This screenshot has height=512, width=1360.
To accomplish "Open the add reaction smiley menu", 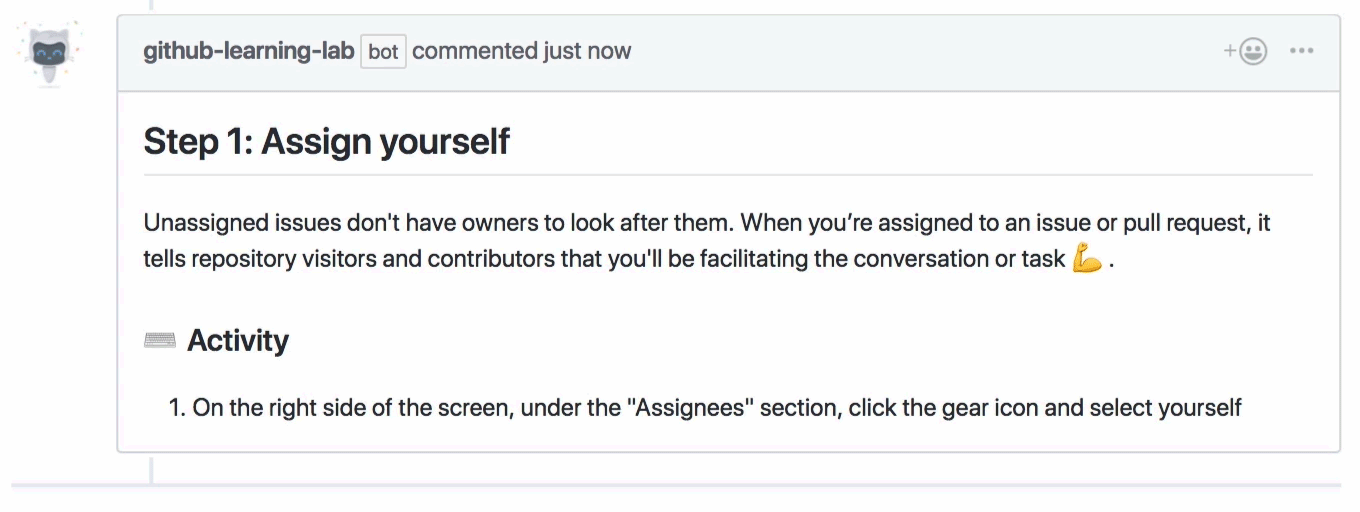I will point(1246,51).
